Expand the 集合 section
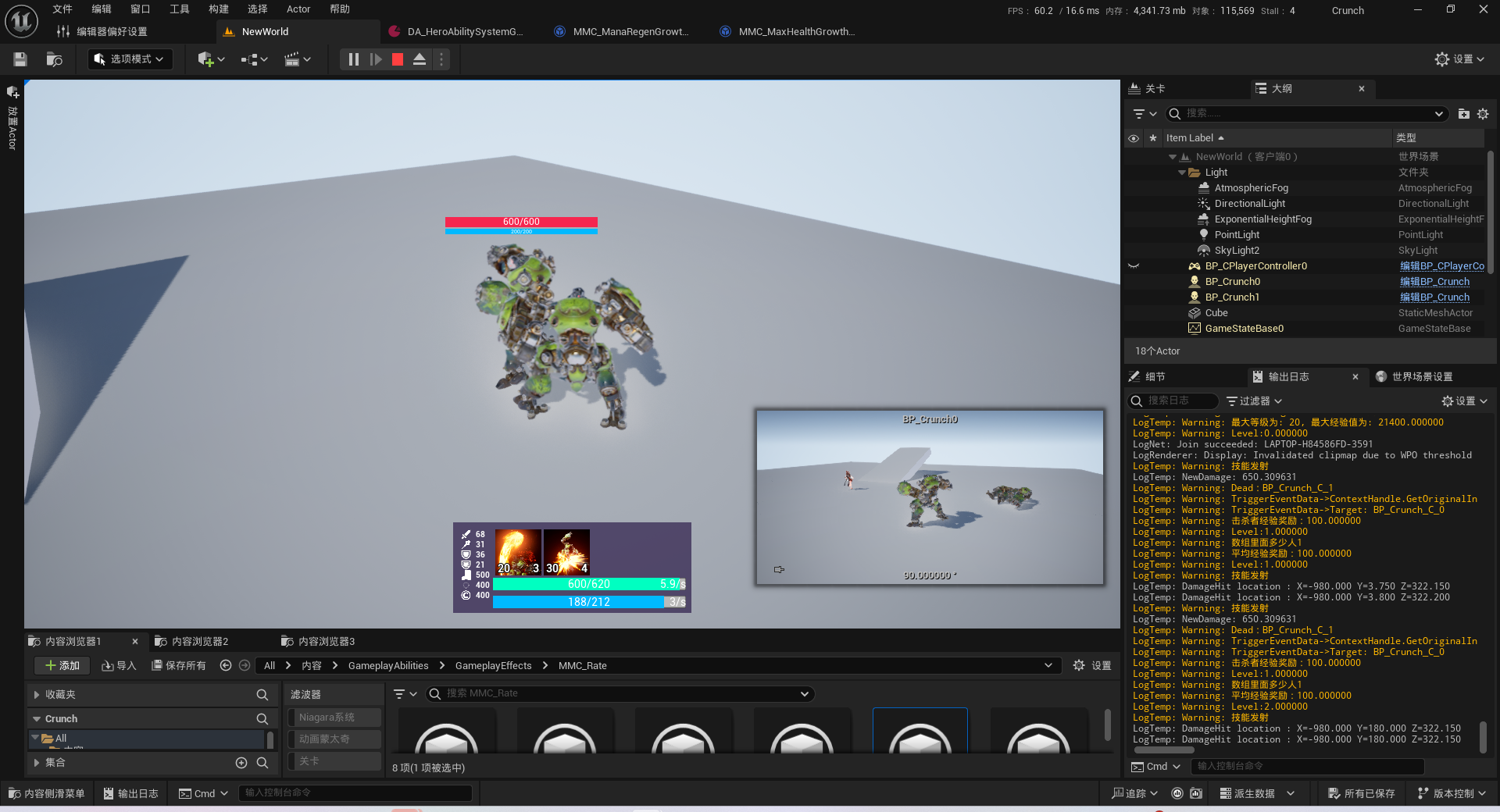The height and width of the screenshot is (812, 1500). coord(37,763)
